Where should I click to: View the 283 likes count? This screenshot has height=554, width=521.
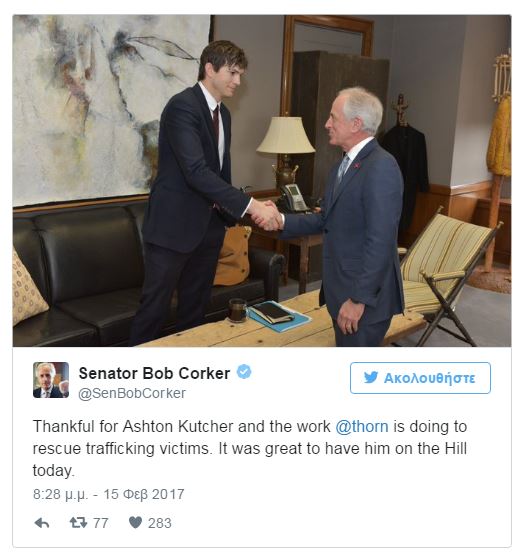(160, 523)
